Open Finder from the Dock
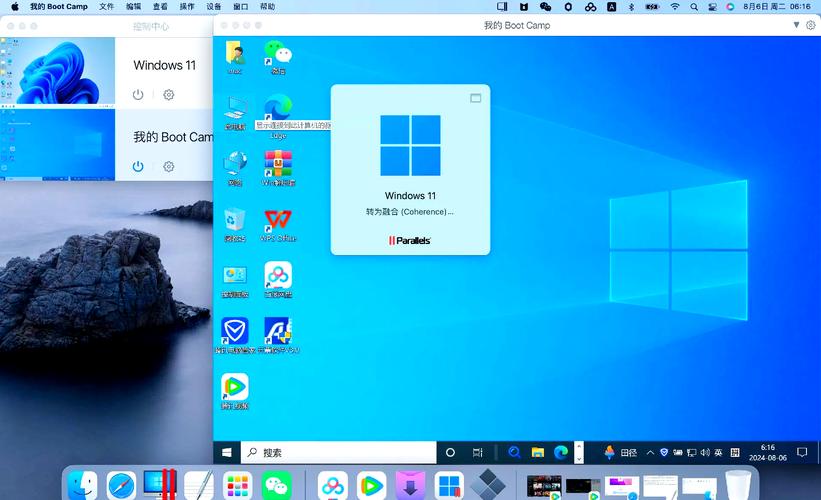This screenshot has width=821, height=500. [x=83, y=485]
